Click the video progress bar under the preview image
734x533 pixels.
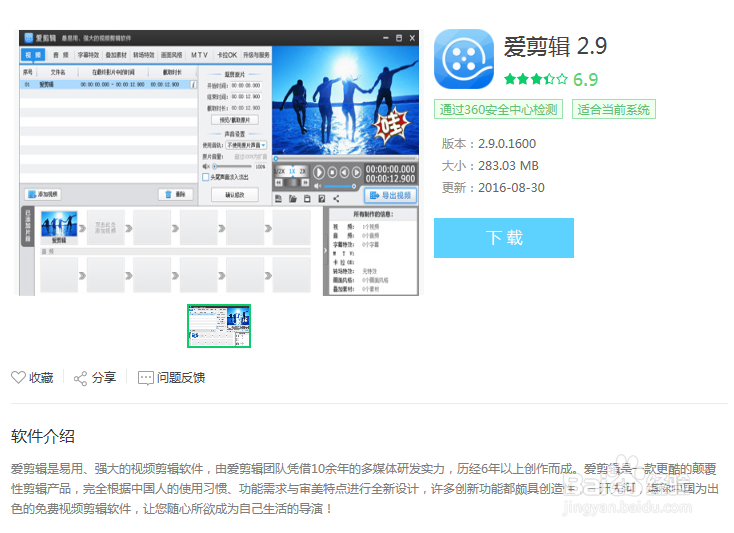point(346,159)
